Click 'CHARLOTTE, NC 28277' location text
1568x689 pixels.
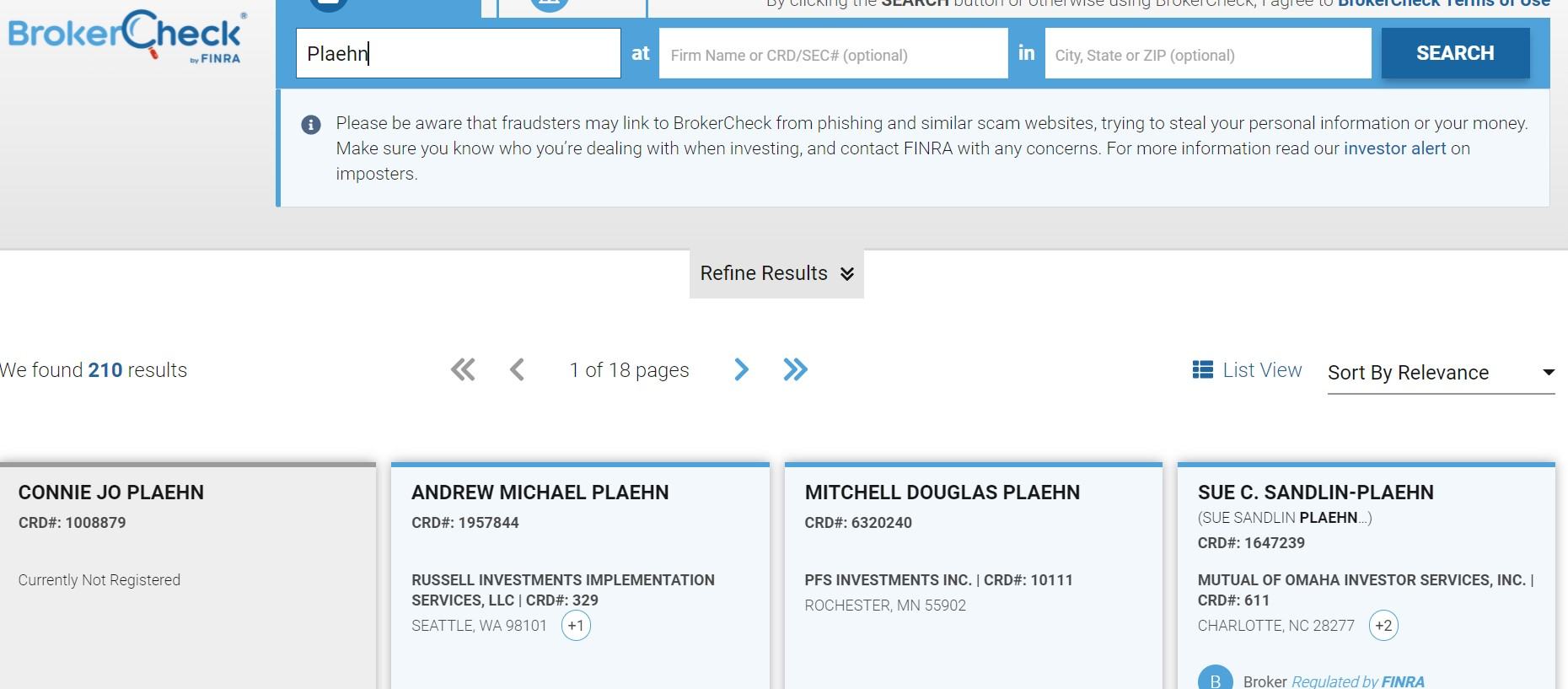(1276, 626)
